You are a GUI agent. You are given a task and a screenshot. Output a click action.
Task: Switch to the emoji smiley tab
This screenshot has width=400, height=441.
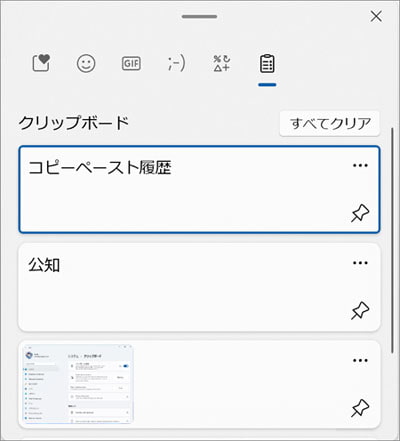(x=86, y=63)
